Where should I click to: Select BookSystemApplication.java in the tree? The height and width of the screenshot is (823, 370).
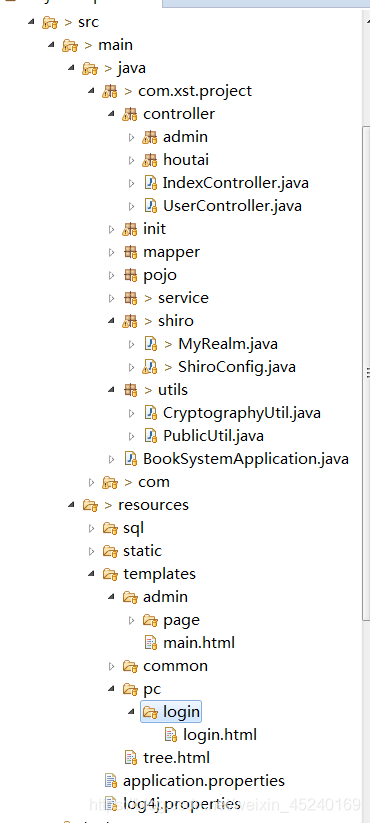pyautogui.click(x=246, y=459)
